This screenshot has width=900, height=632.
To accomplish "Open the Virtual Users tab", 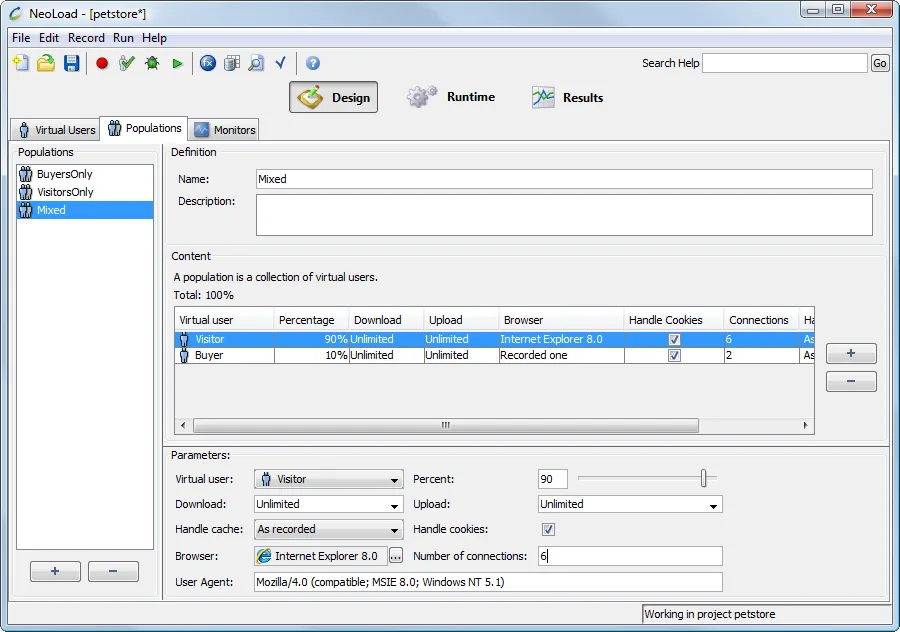I will (x=56, y=130).
